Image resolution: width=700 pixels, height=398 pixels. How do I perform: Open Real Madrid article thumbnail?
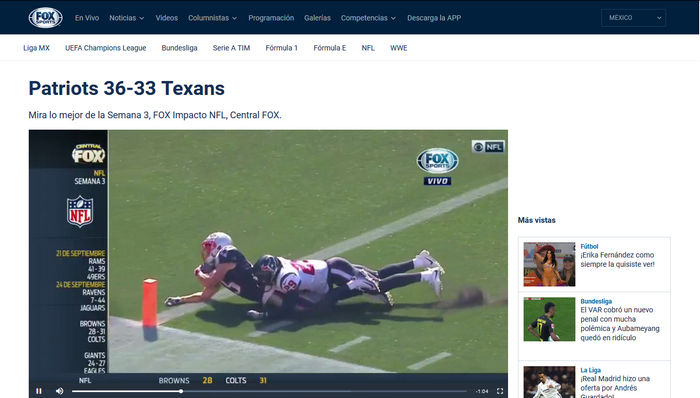click(549, 382)
